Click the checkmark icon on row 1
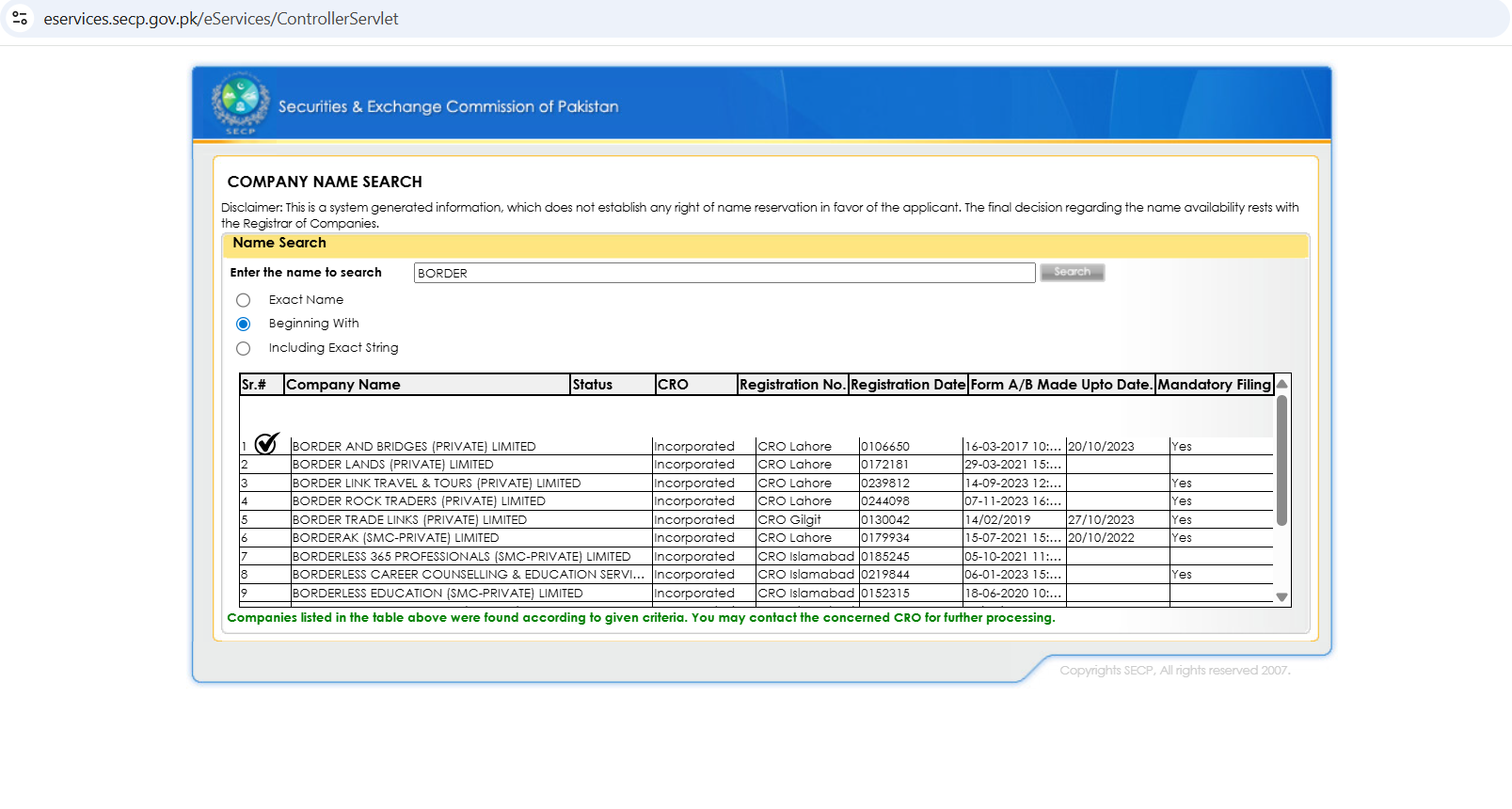Image resolution: width=1512 pixels, height=809 pixels. click(267, 443)
